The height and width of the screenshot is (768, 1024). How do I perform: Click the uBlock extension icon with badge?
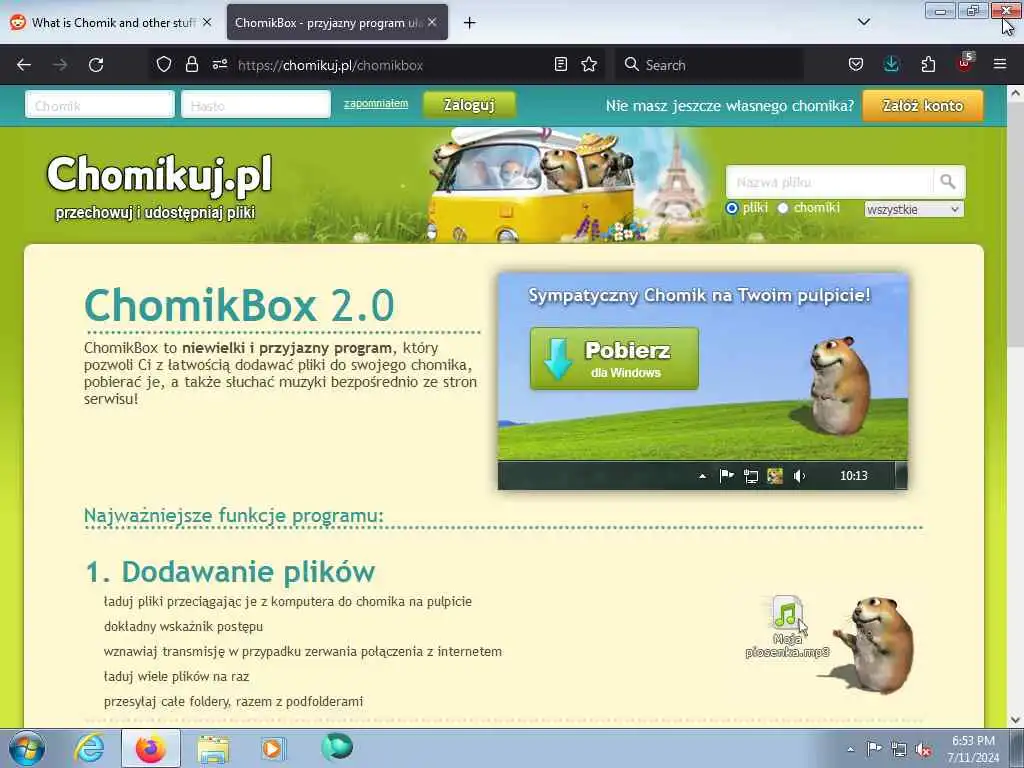(965, 63)
